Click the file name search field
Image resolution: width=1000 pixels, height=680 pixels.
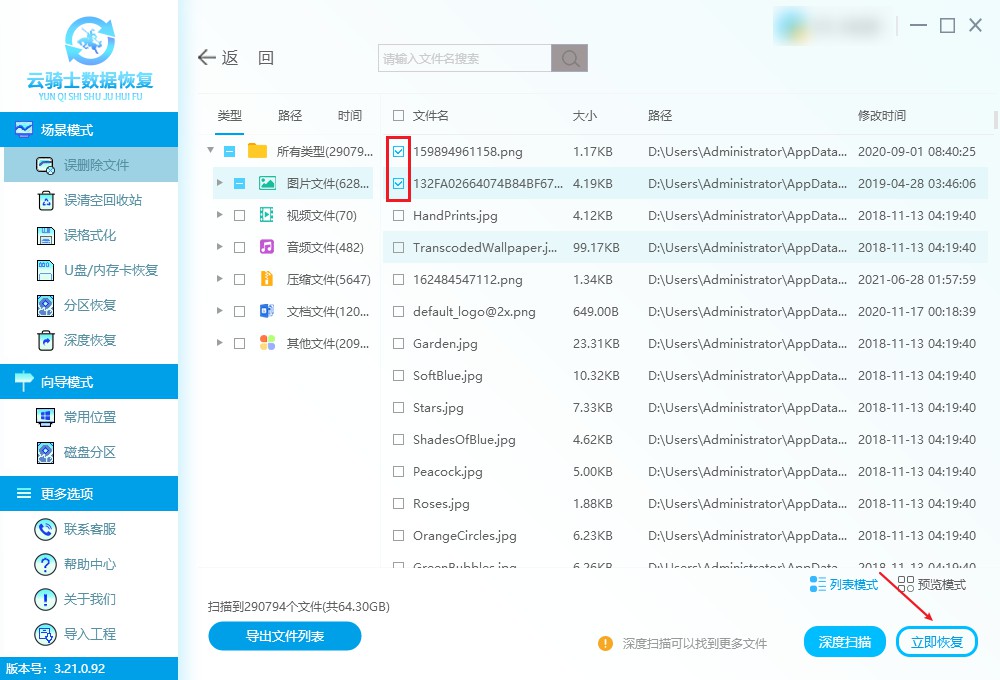point(465,58)
